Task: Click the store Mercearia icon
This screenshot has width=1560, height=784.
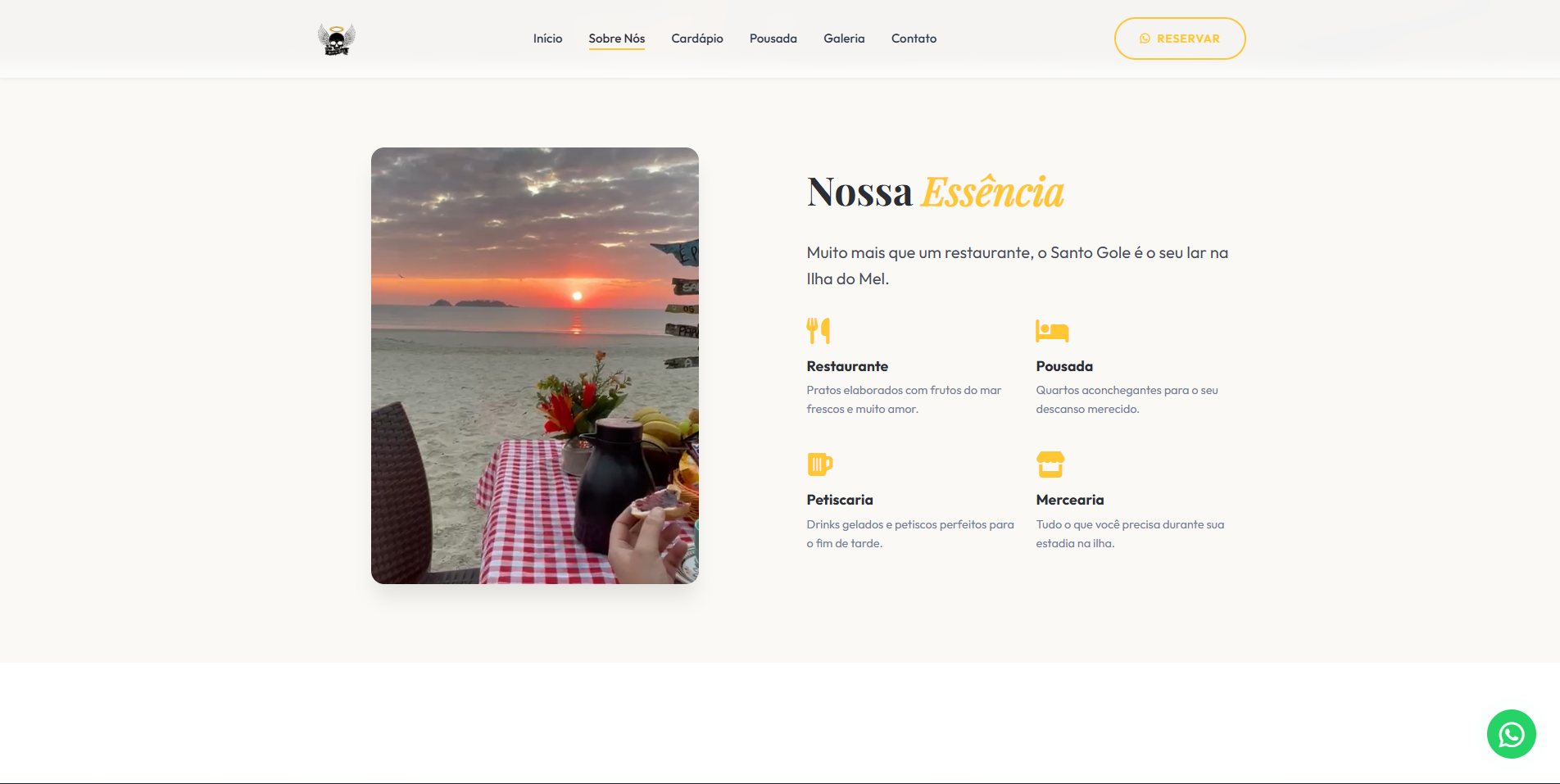Action: coord(1050,465)
